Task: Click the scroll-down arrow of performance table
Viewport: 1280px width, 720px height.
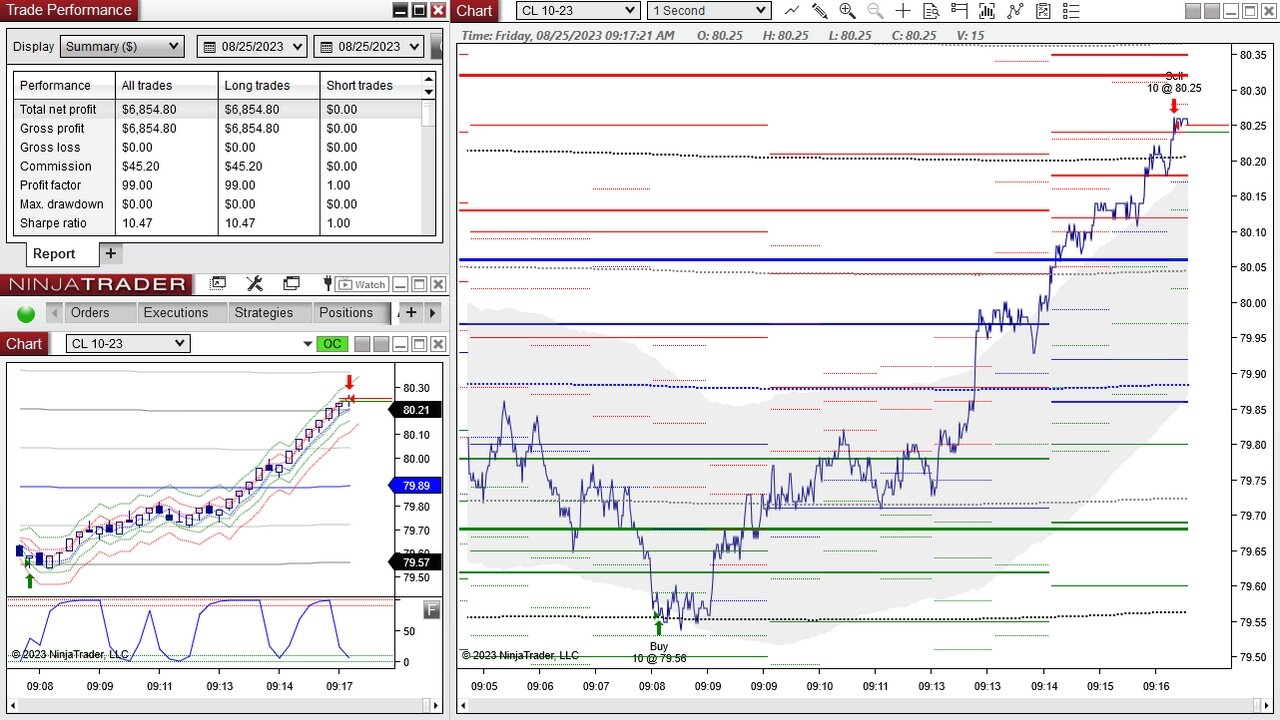Action: click(429, 92)
